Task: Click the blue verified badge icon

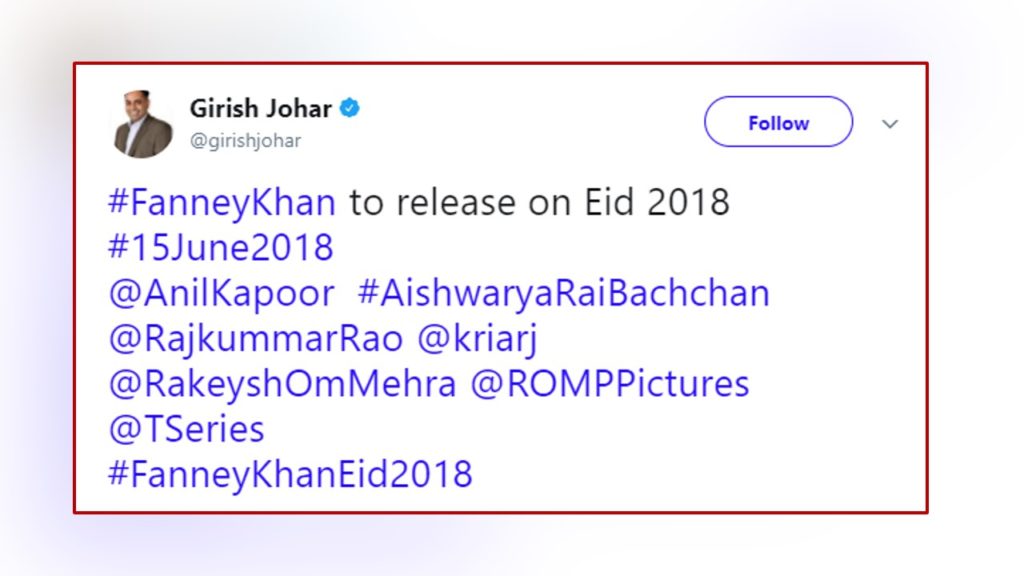Action: (349, 108)
